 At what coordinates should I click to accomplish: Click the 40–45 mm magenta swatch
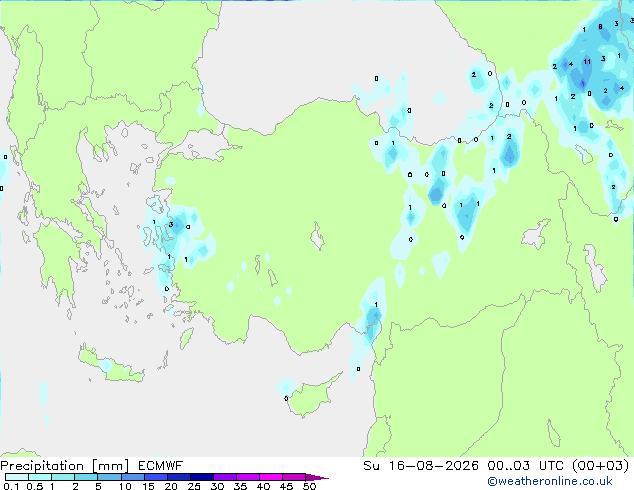point(271,477)
